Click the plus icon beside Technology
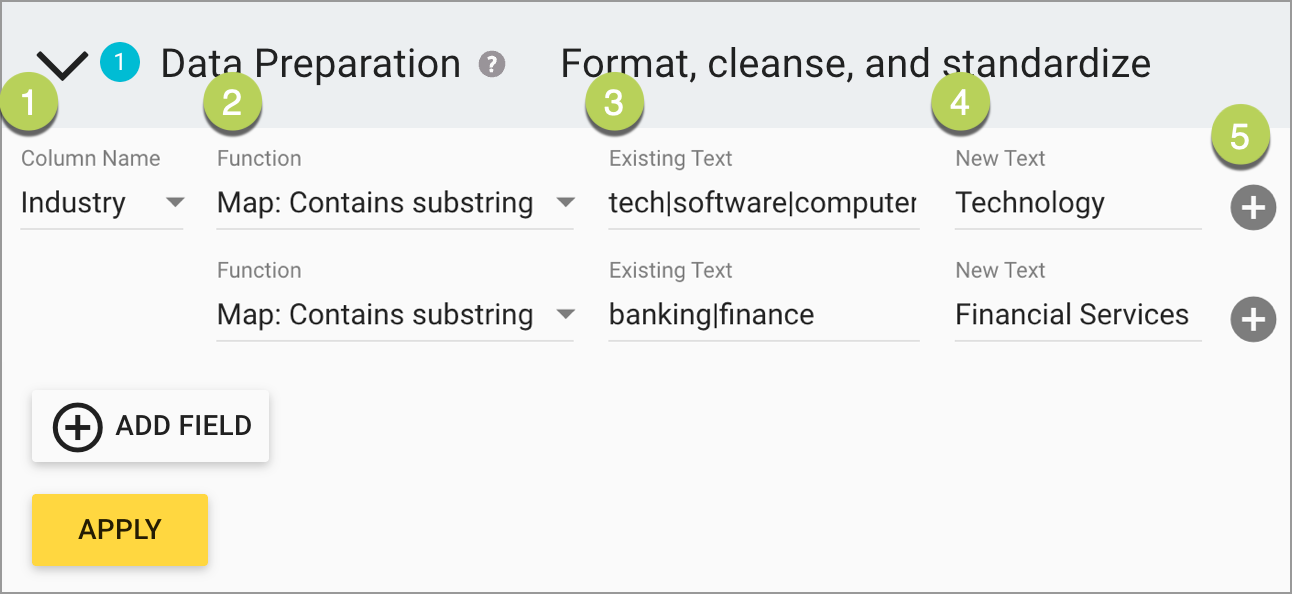 [1253, 208]
